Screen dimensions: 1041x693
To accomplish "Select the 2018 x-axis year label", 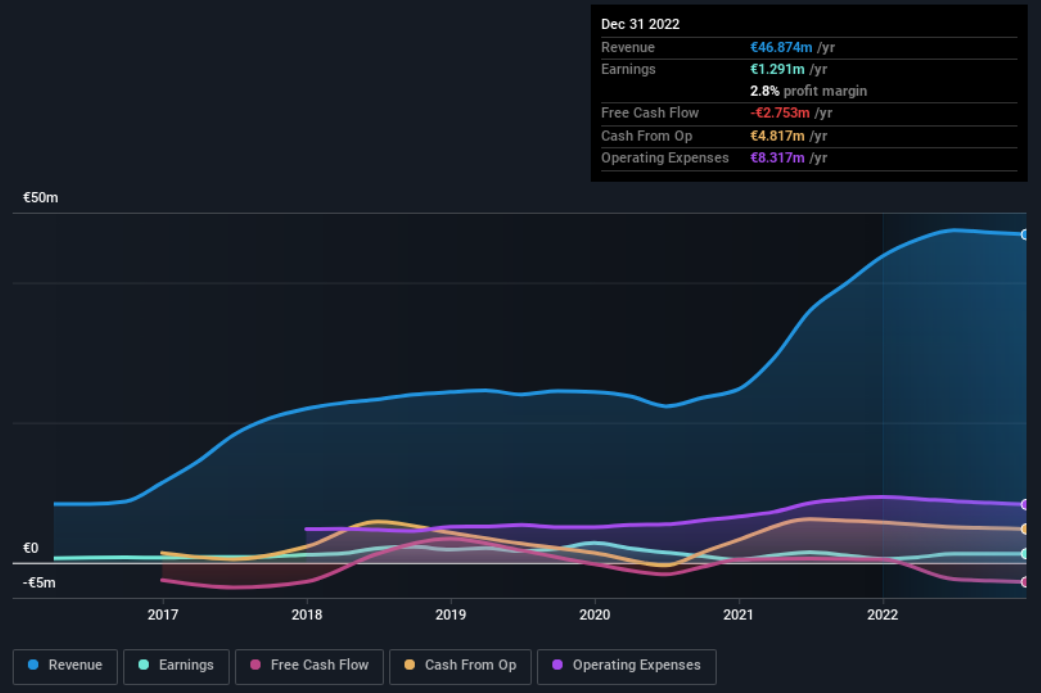I will pyautogui.click(x=307, y=615).
